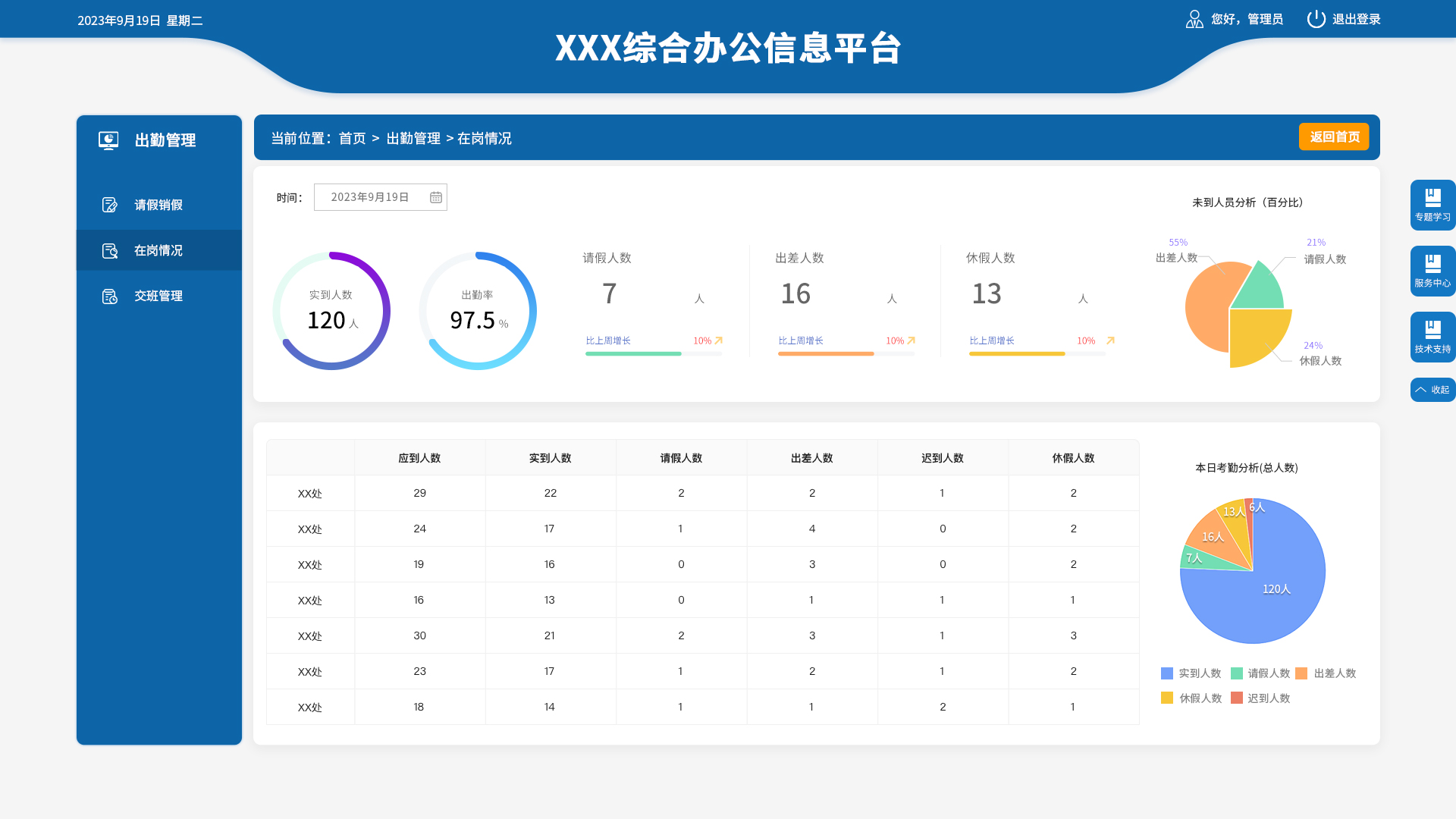Click the 请假人数 growth arrow icon
The image size is (1456, 819).
[719, 340]
